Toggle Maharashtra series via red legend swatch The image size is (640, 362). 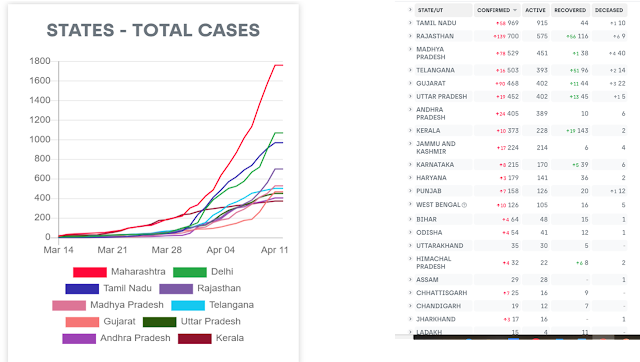[x=90, y=272]
